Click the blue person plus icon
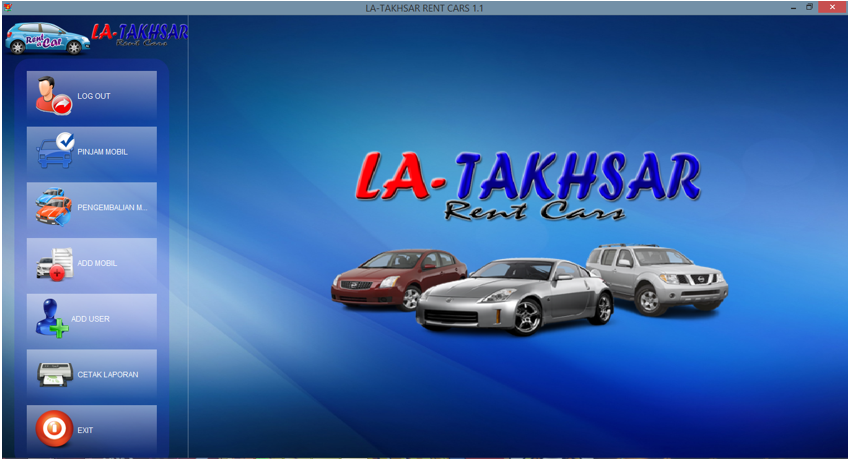848x459 pixels. click(x=52, y=318)
